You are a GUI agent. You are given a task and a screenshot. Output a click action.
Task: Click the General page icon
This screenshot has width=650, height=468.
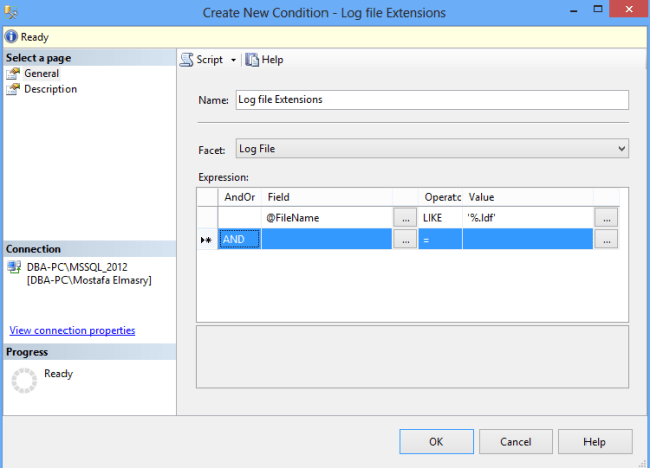tap(13, 73)
